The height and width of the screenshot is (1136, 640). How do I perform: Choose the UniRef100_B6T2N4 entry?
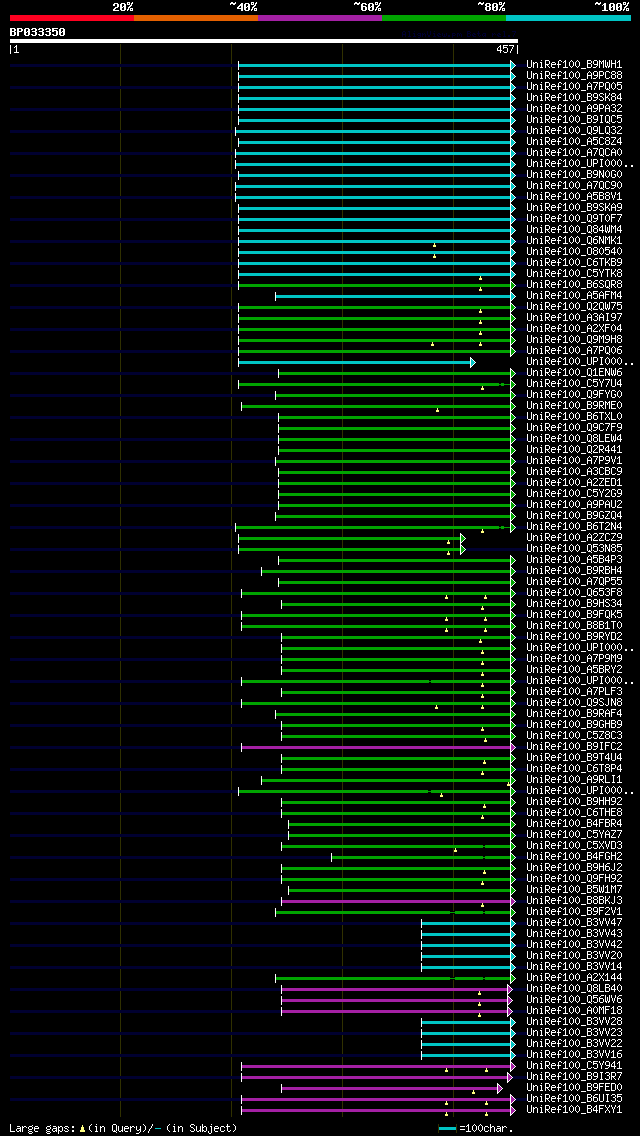pyautogui.click(x=574, y=527)
